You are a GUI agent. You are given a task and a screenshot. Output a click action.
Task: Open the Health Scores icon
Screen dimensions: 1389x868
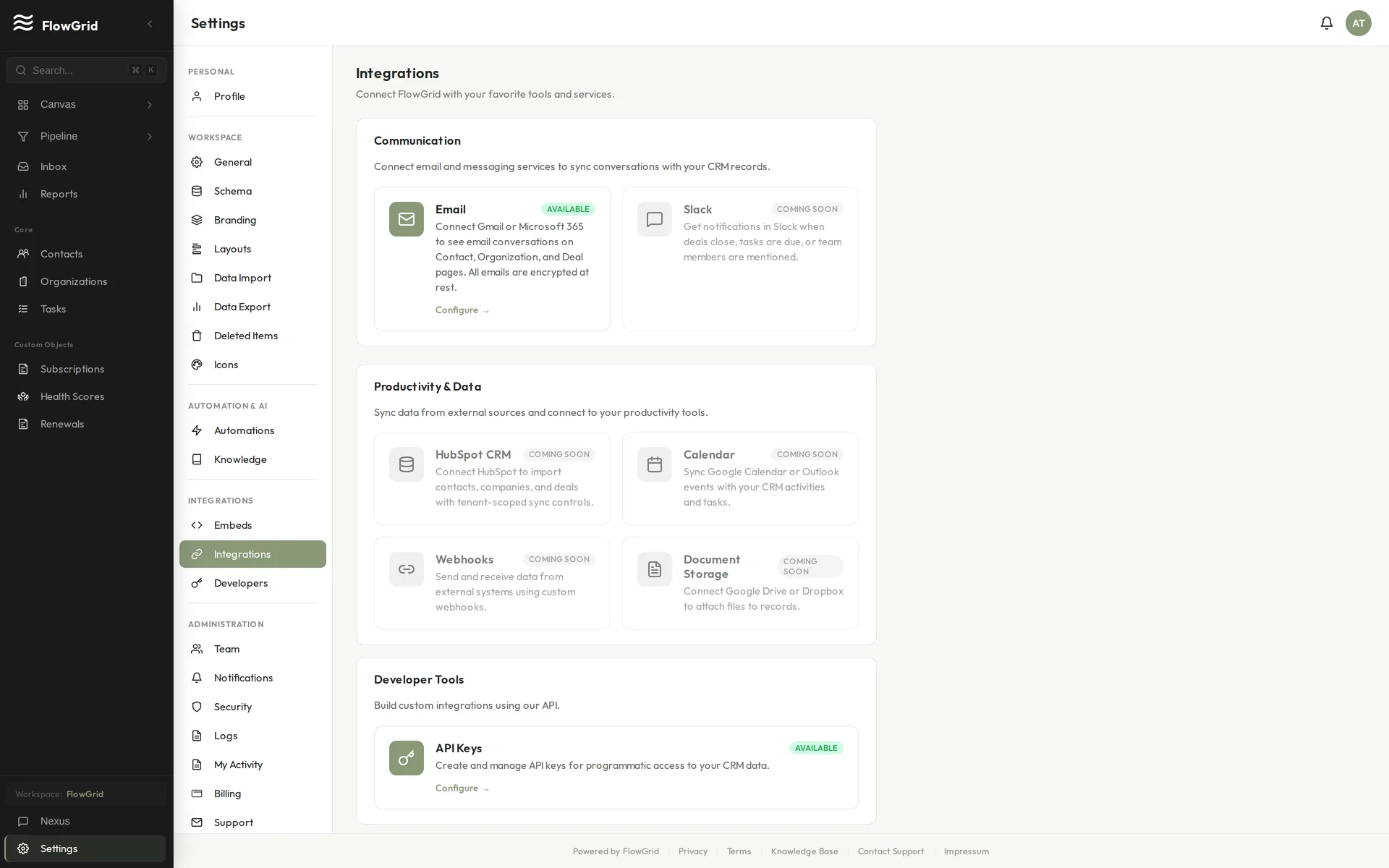pyautogui.click(x=23, y=396)
